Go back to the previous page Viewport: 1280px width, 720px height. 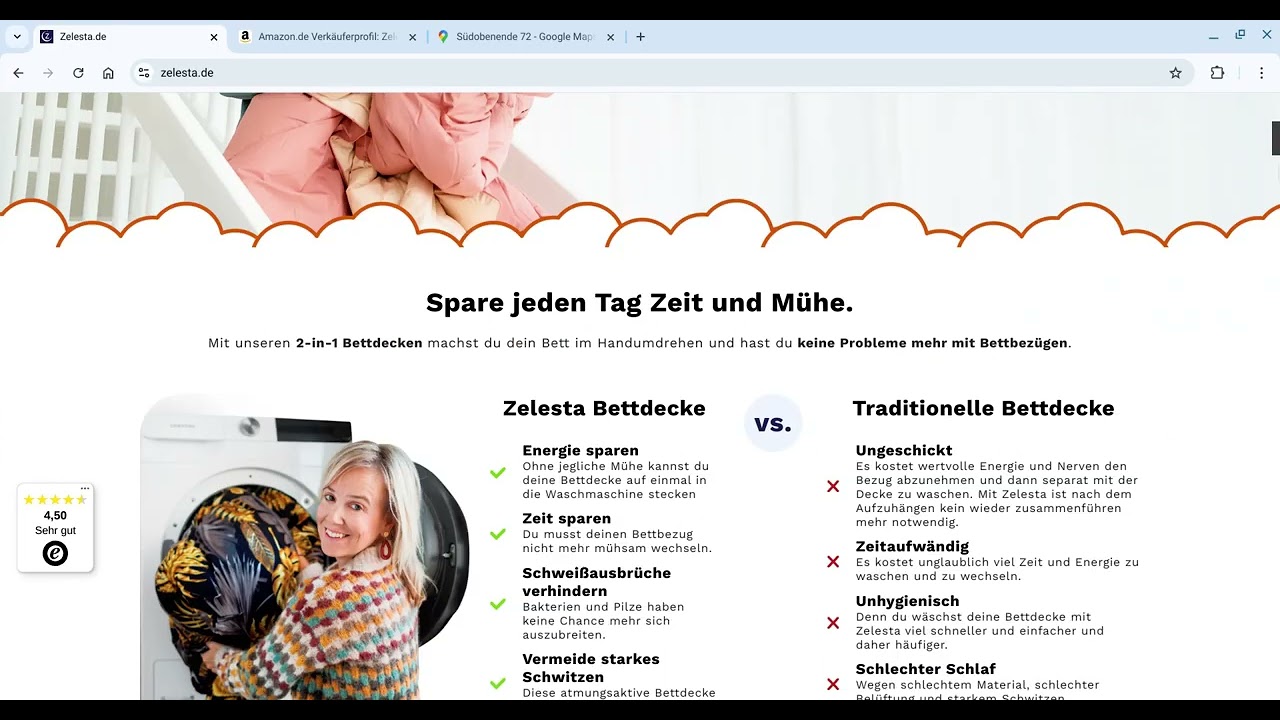click(x=18, y=73)
